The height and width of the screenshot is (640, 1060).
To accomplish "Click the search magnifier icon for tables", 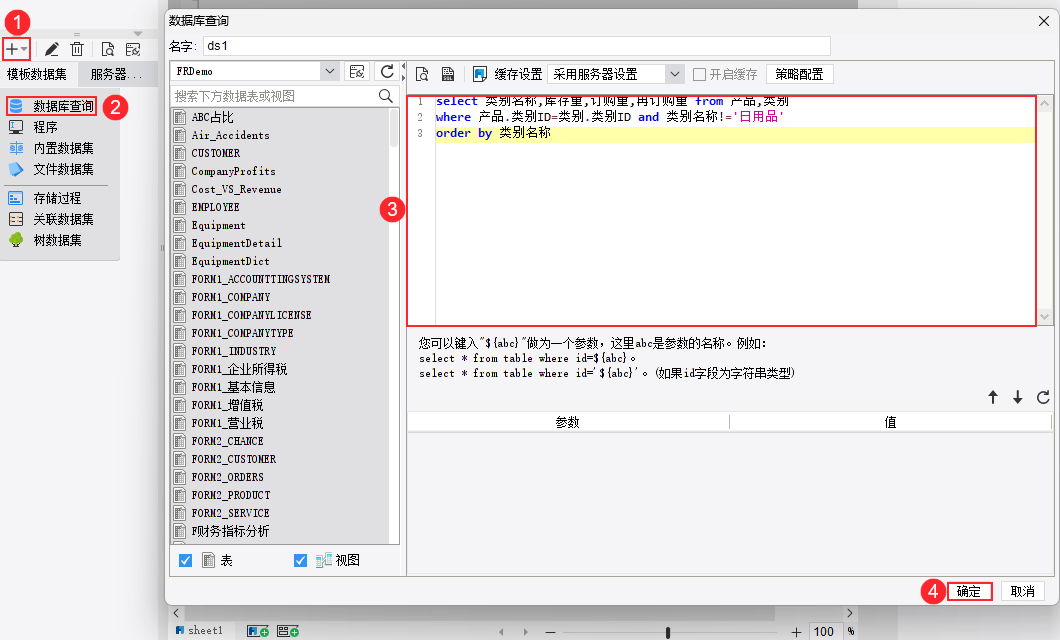I will click(386, 96).
